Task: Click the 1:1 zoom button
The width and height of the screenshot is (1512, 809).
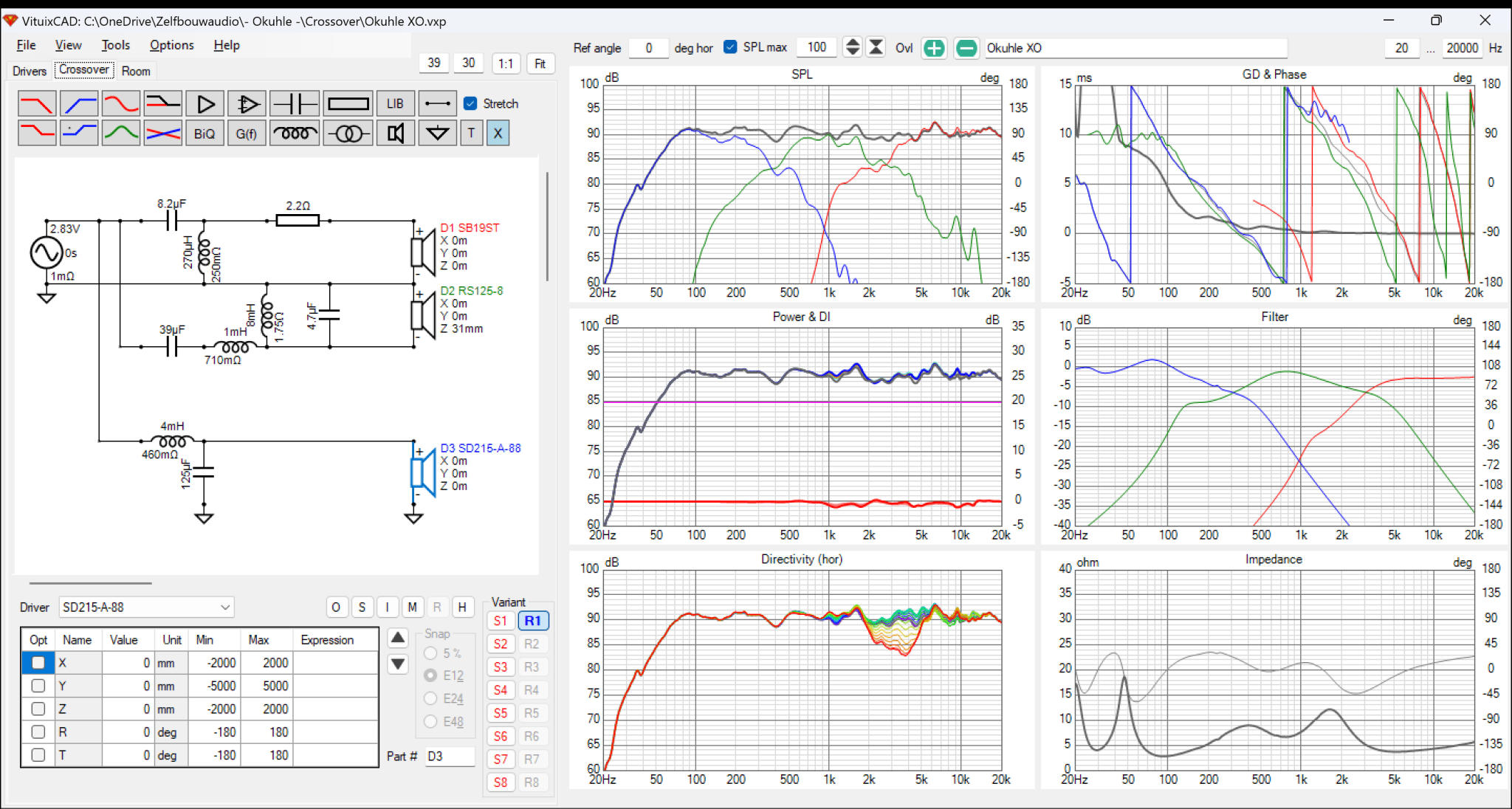Action: pyautogui.click(x=506, y=63)
